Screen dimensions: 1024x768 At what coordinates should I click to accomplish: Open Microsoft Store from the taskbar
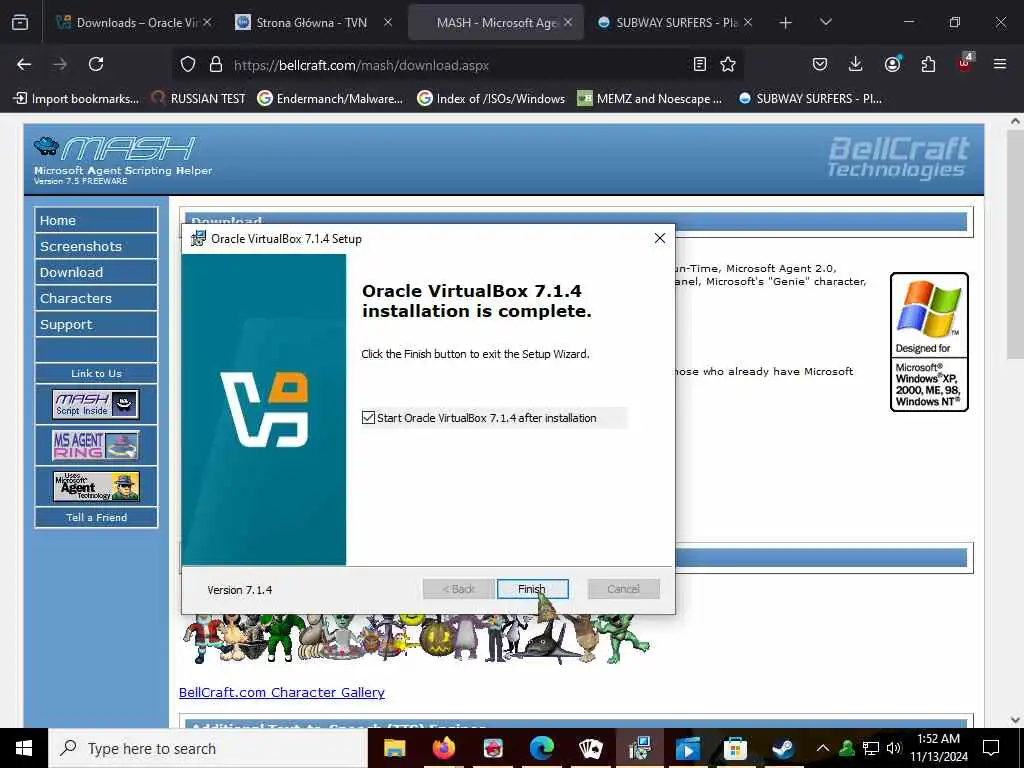pos(735,748)
